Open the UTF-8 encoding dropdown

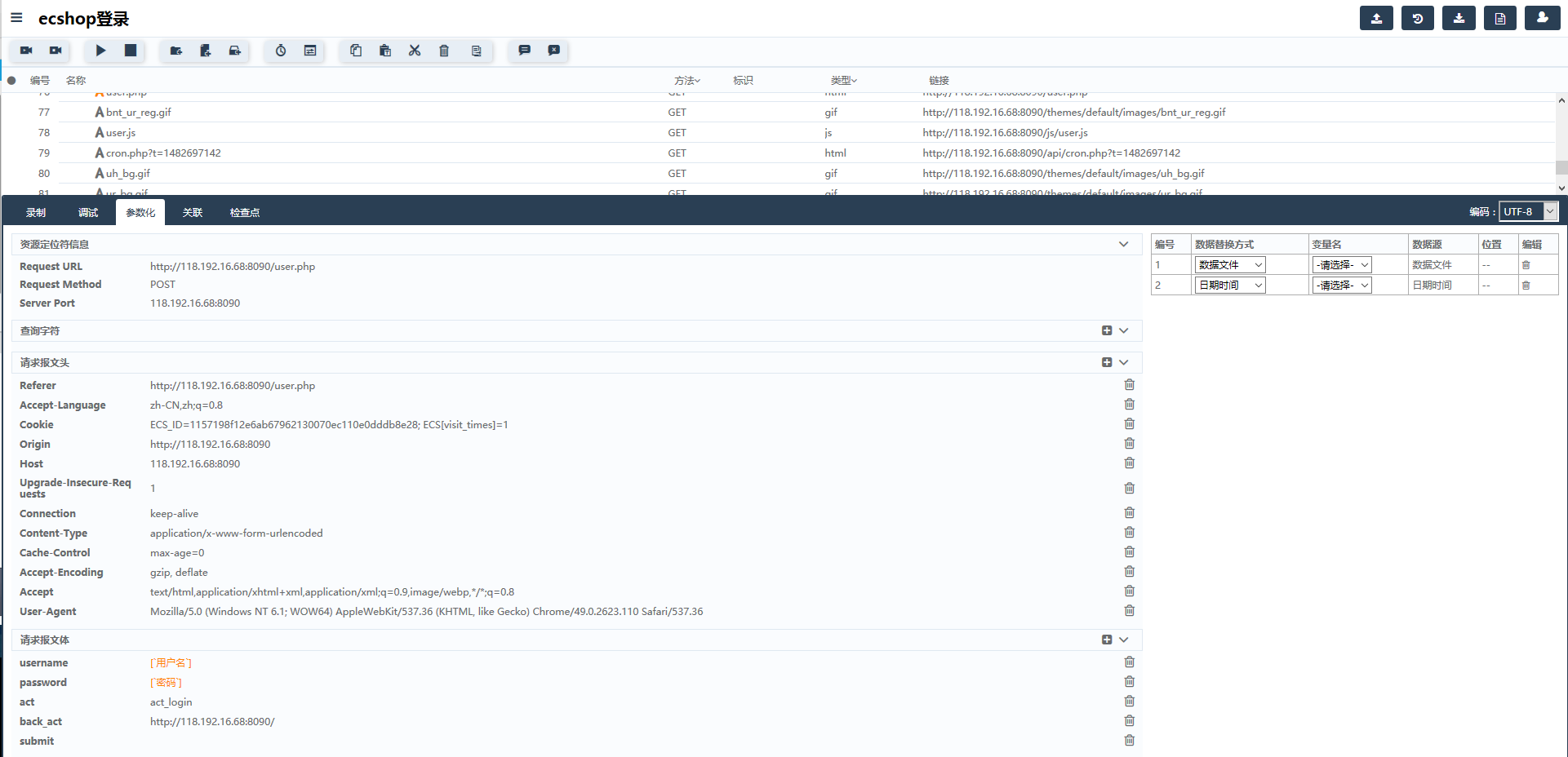[1529, 211]
